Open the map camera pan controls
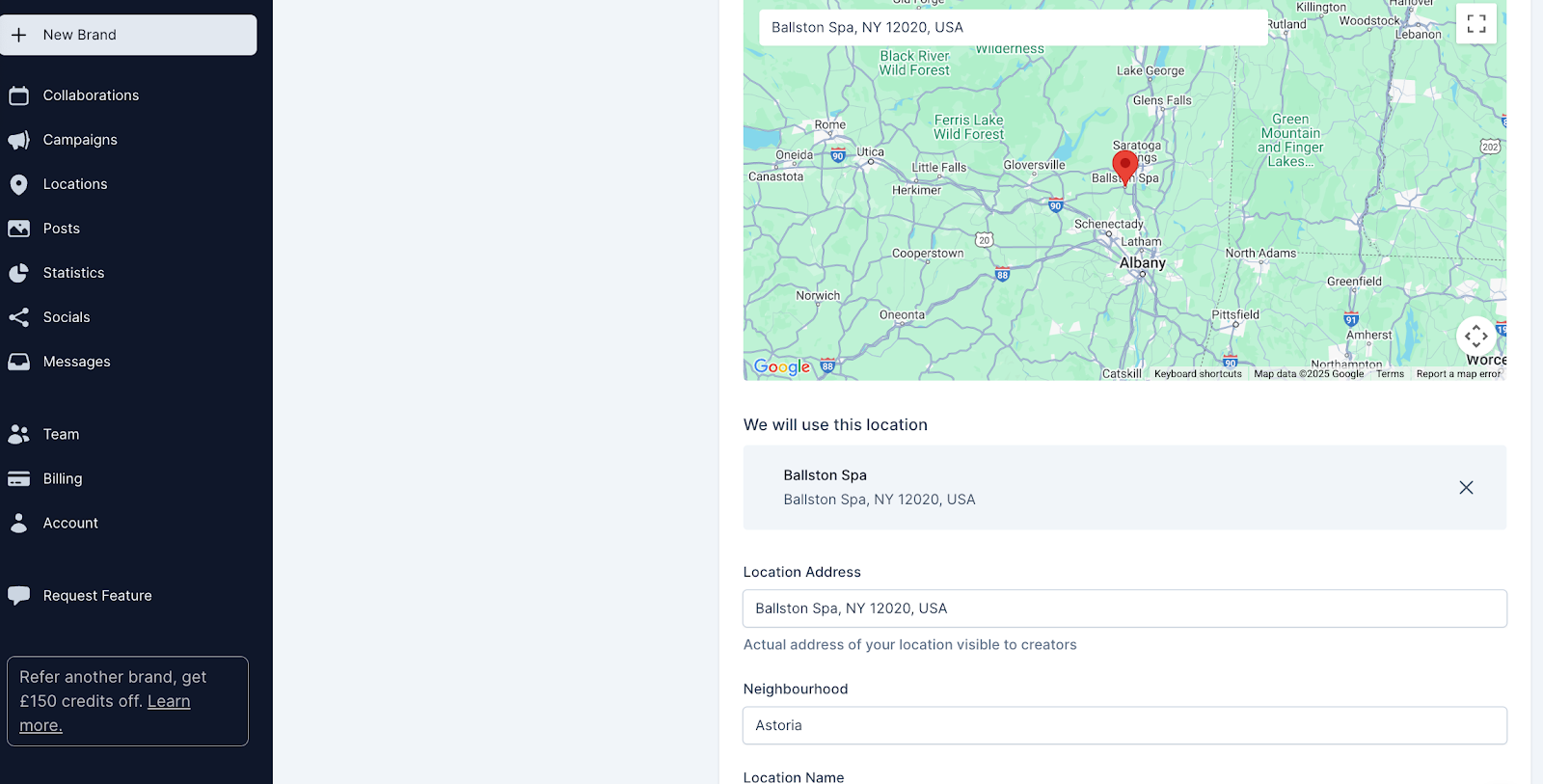The image size is (1543, 784). tap(1475, 336)
